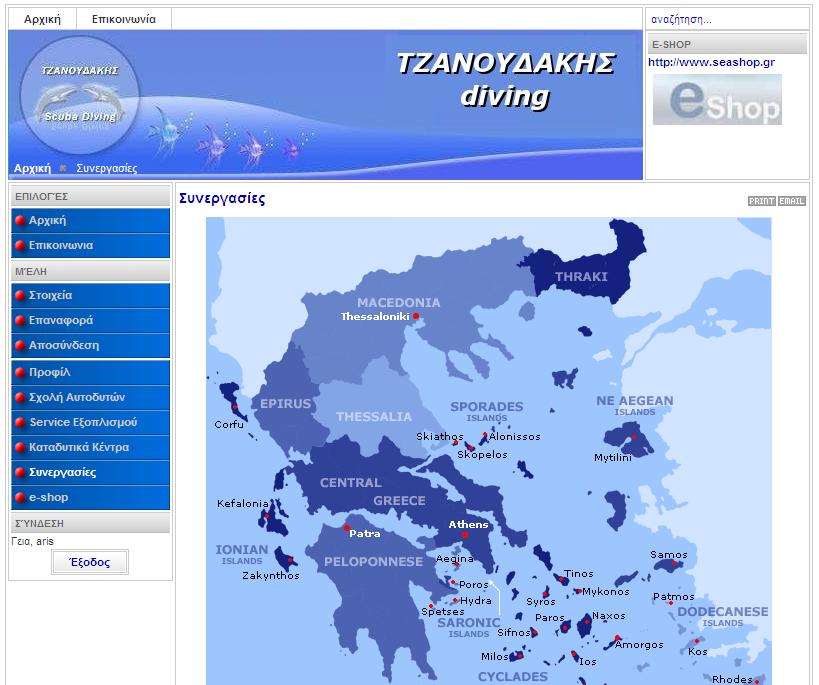Click the Patra marker on the map
This screenshot has height=685, width=819.
pos(346,528)
